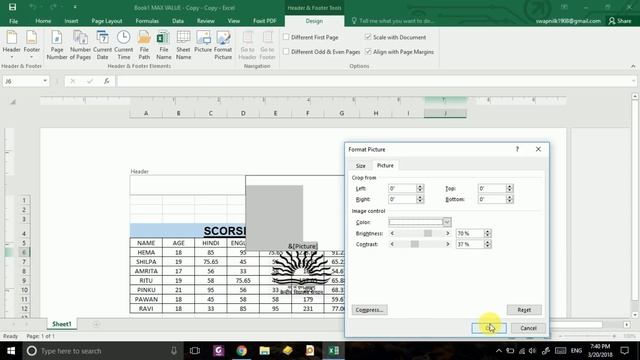Click the Insert Function fx icon
The image size is (640, 360).
click(x=107, y=81)
